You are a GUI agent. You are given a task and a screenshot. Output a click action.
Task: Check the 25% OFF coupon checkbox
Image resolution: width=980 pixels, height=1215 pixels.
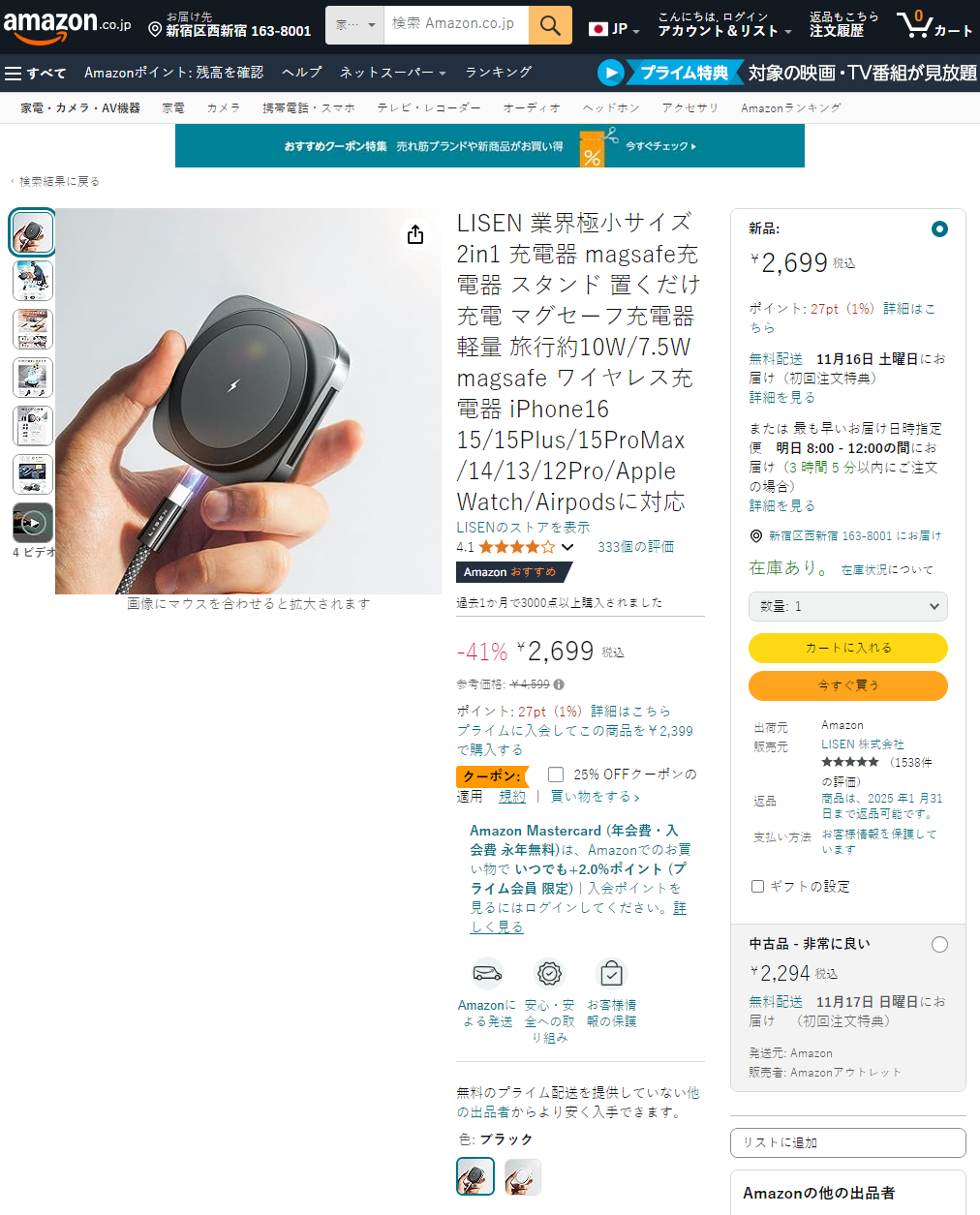pos(556,775)
